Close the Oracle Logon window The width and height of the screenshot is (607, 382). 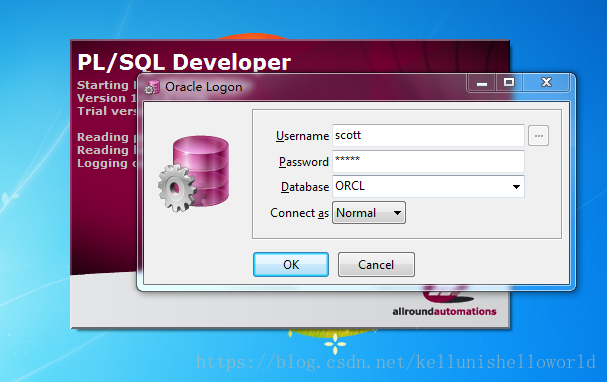(x=546, y=82)
